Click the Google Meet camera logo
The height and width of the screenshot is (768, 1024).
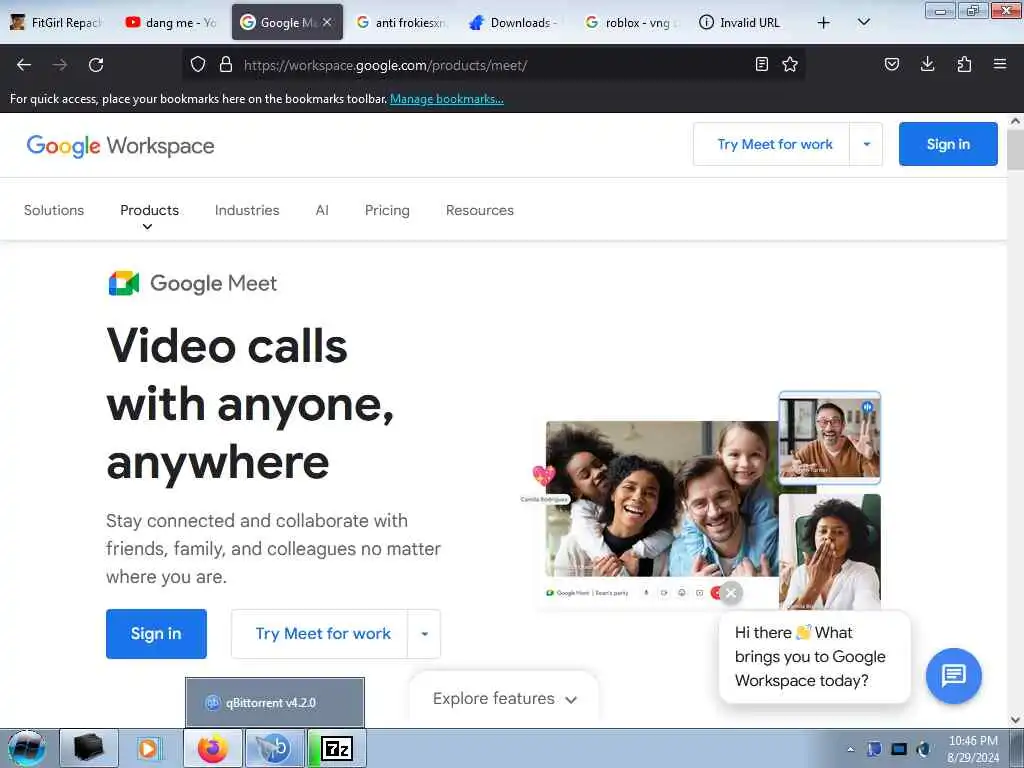123,283
